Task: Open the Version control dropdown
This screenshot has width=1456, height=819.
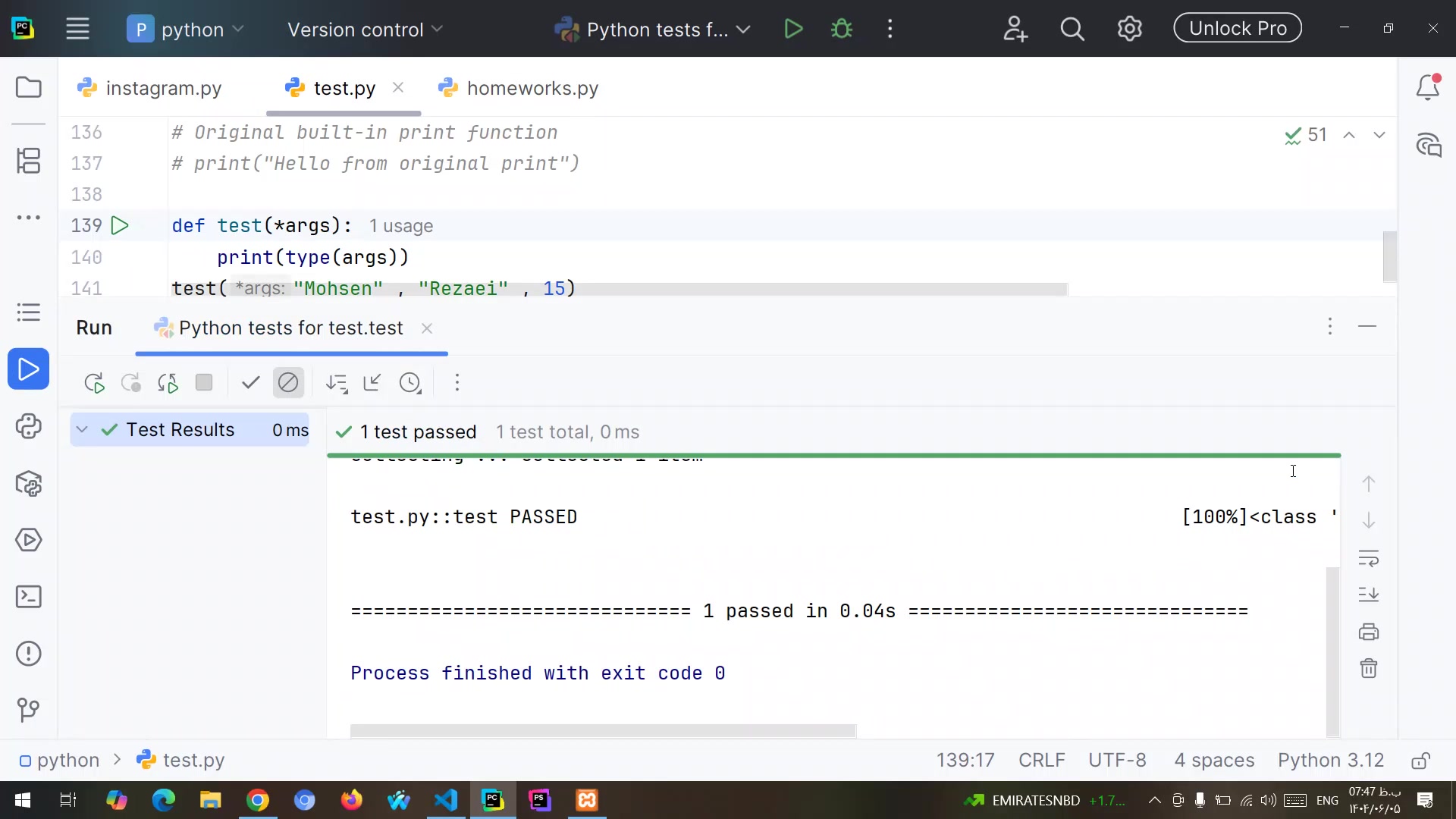Action: [365, 30]
